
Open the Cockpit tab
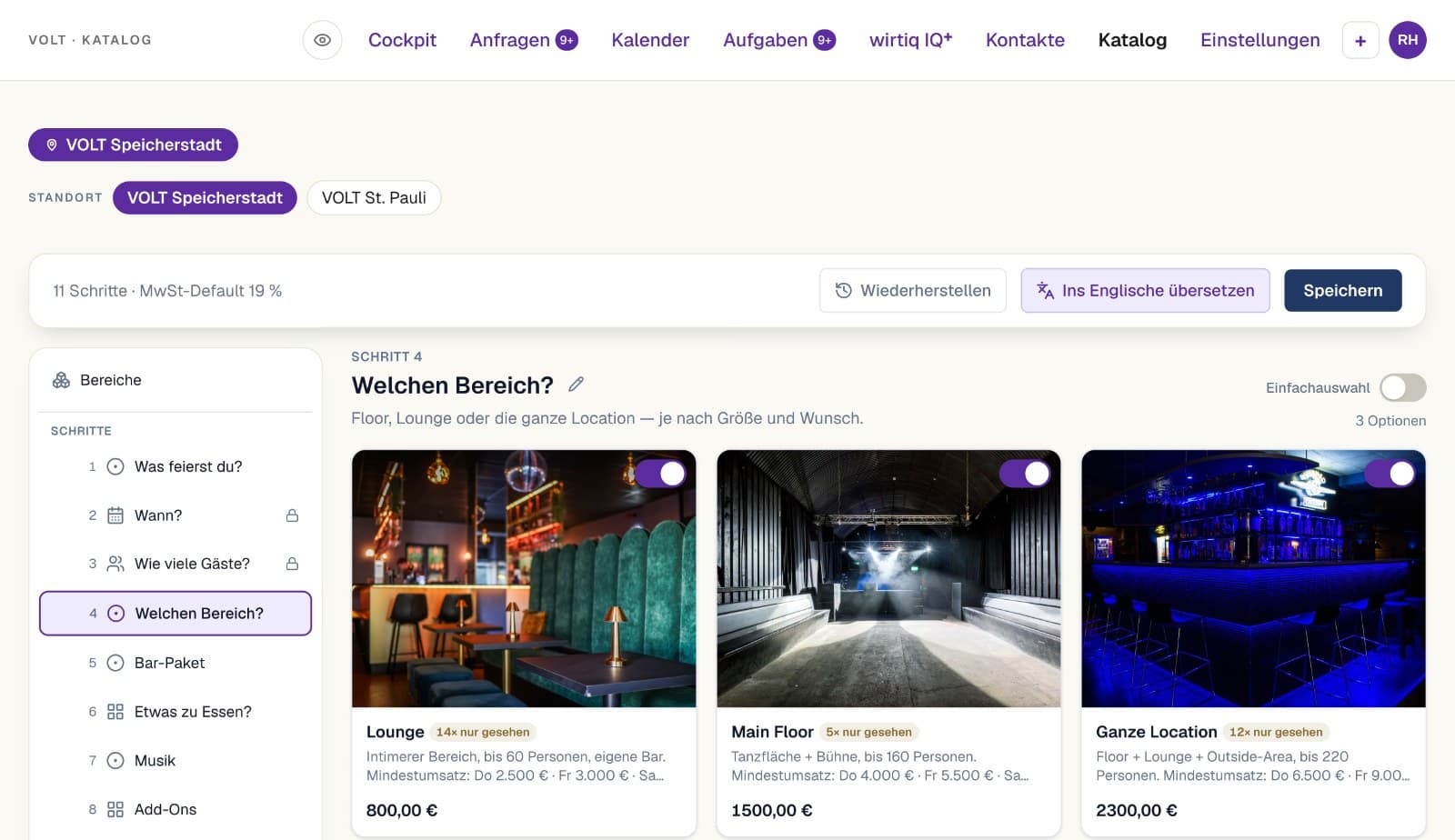402,40
